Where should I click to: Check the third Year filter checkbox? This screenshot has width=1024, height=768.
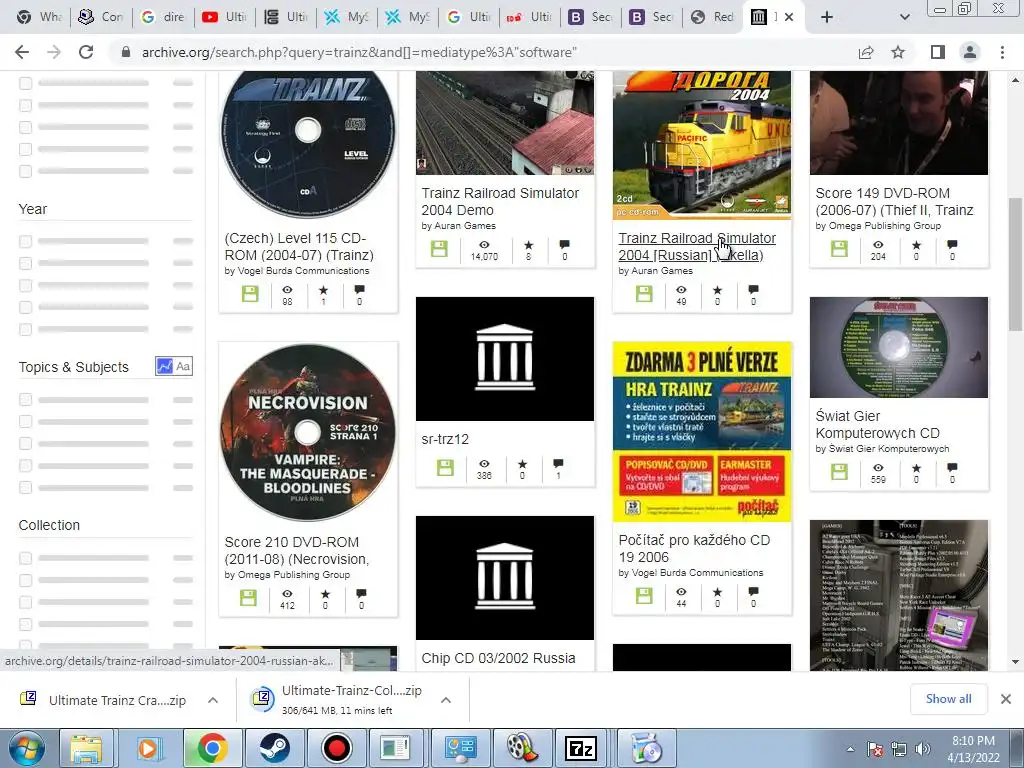click(25, 285)
